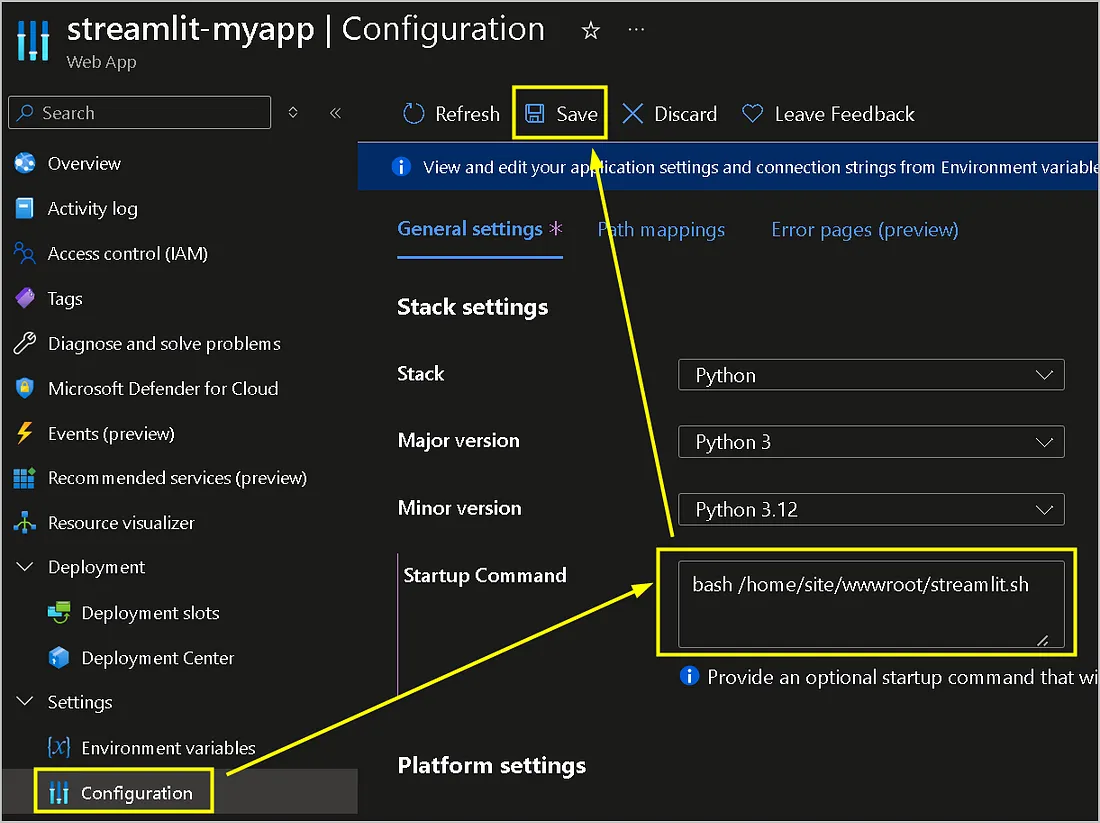Star streamlit-myapp as a favorite
Image resolution: width=1100 pixels, height=823 pixels.
click(591, 30)
